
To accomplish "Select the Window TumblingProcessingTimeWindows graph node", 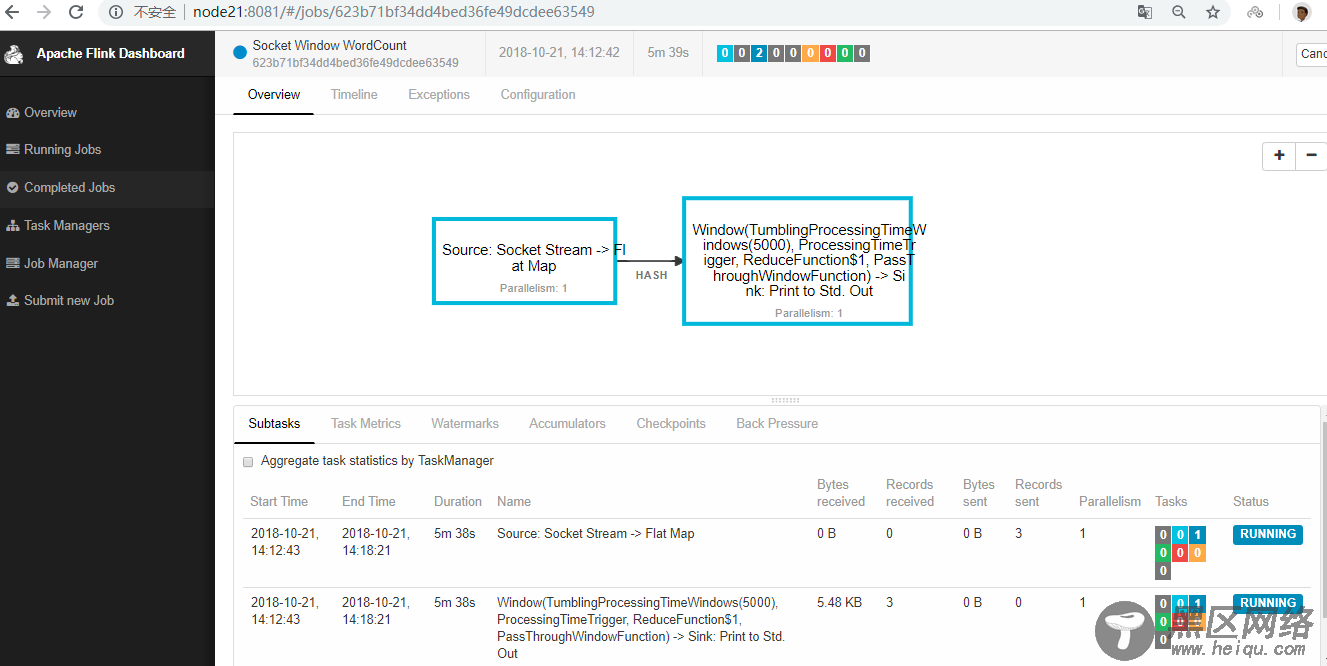I will point(797,261).
